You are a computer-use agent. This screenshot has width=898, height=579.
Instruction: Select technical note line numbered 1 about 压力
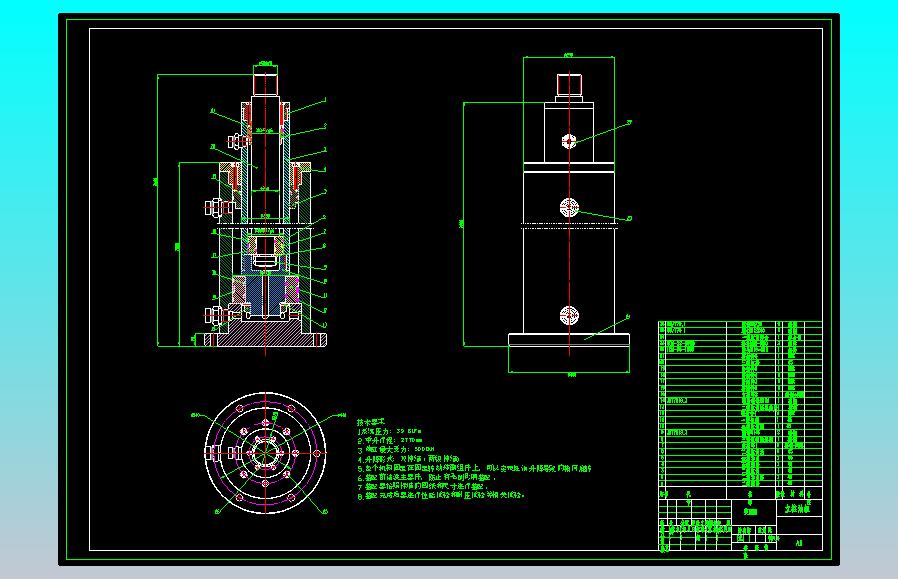[389, 431]
